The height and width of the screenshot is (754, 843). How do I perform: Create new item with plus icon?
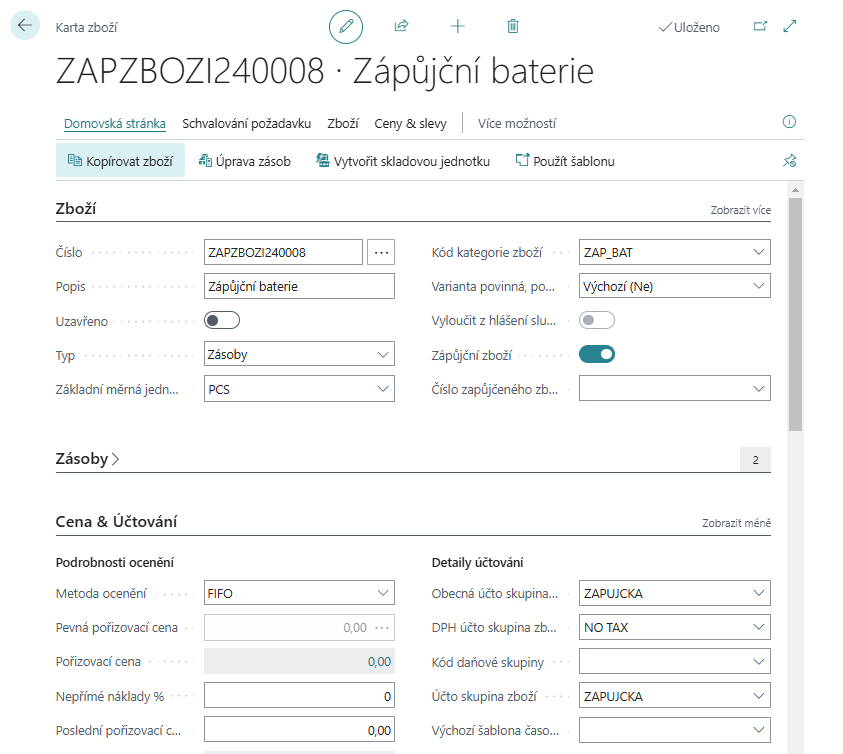click(x=458, y=26)
